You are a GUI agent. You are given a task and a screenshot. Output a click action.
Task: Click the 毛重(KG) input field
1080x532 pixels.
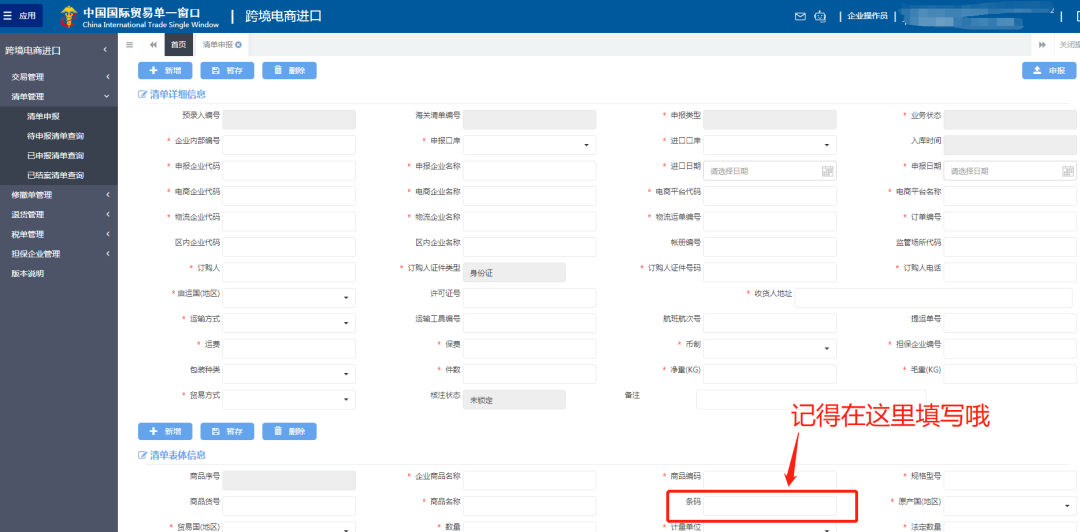coord(1010,374)
